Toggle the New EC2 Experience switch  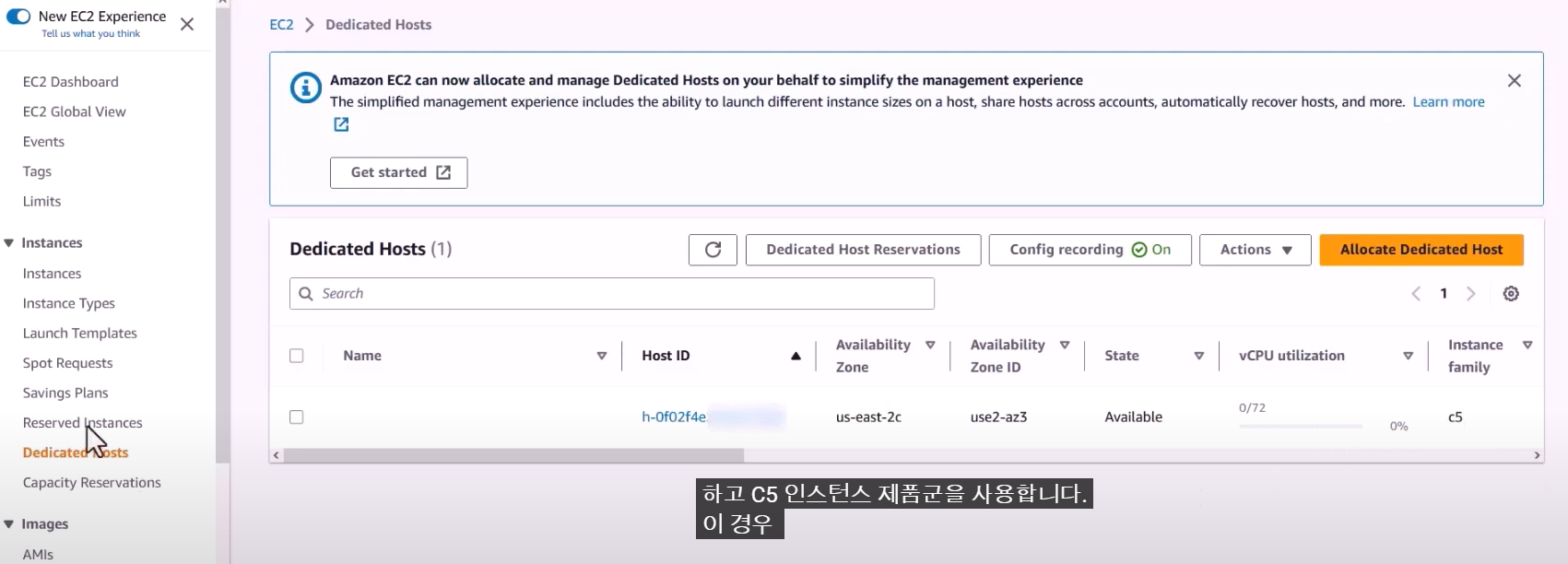[x=18, y=17]
